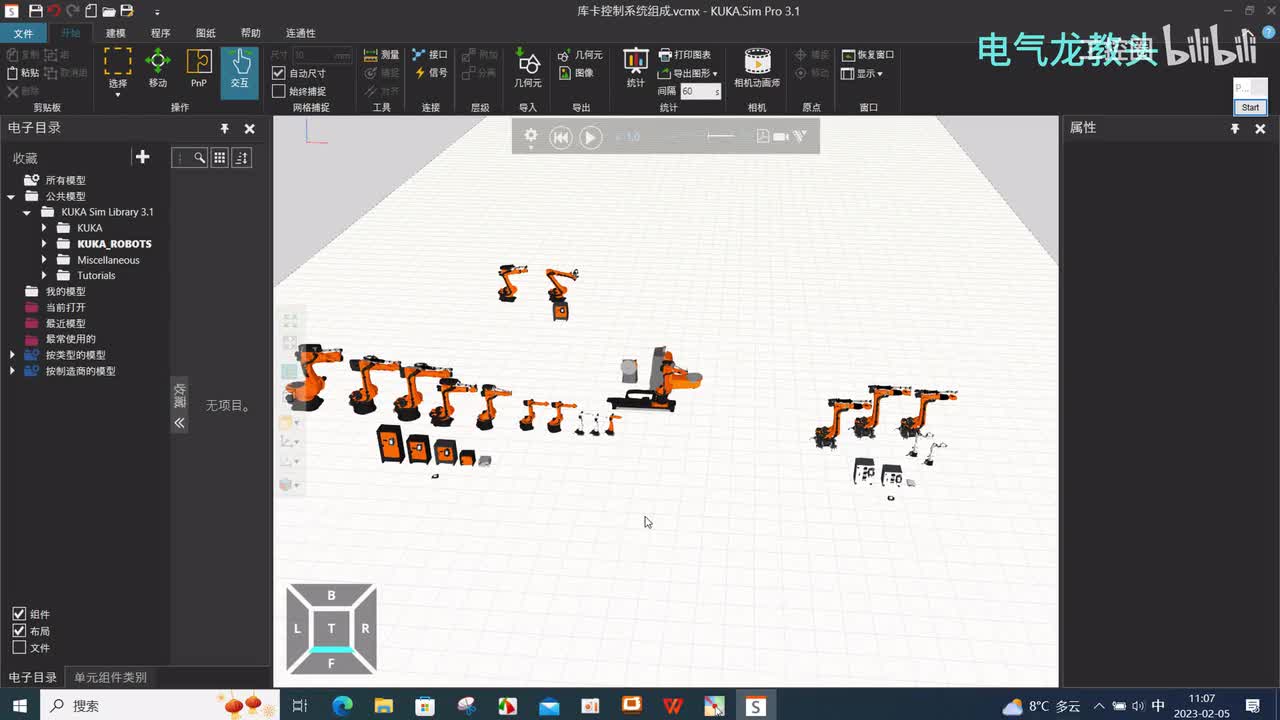Play the simulation
Image resolution: width=1280 pixels, height=720 pixels.
pyautogui.click(x=591, y=137)
